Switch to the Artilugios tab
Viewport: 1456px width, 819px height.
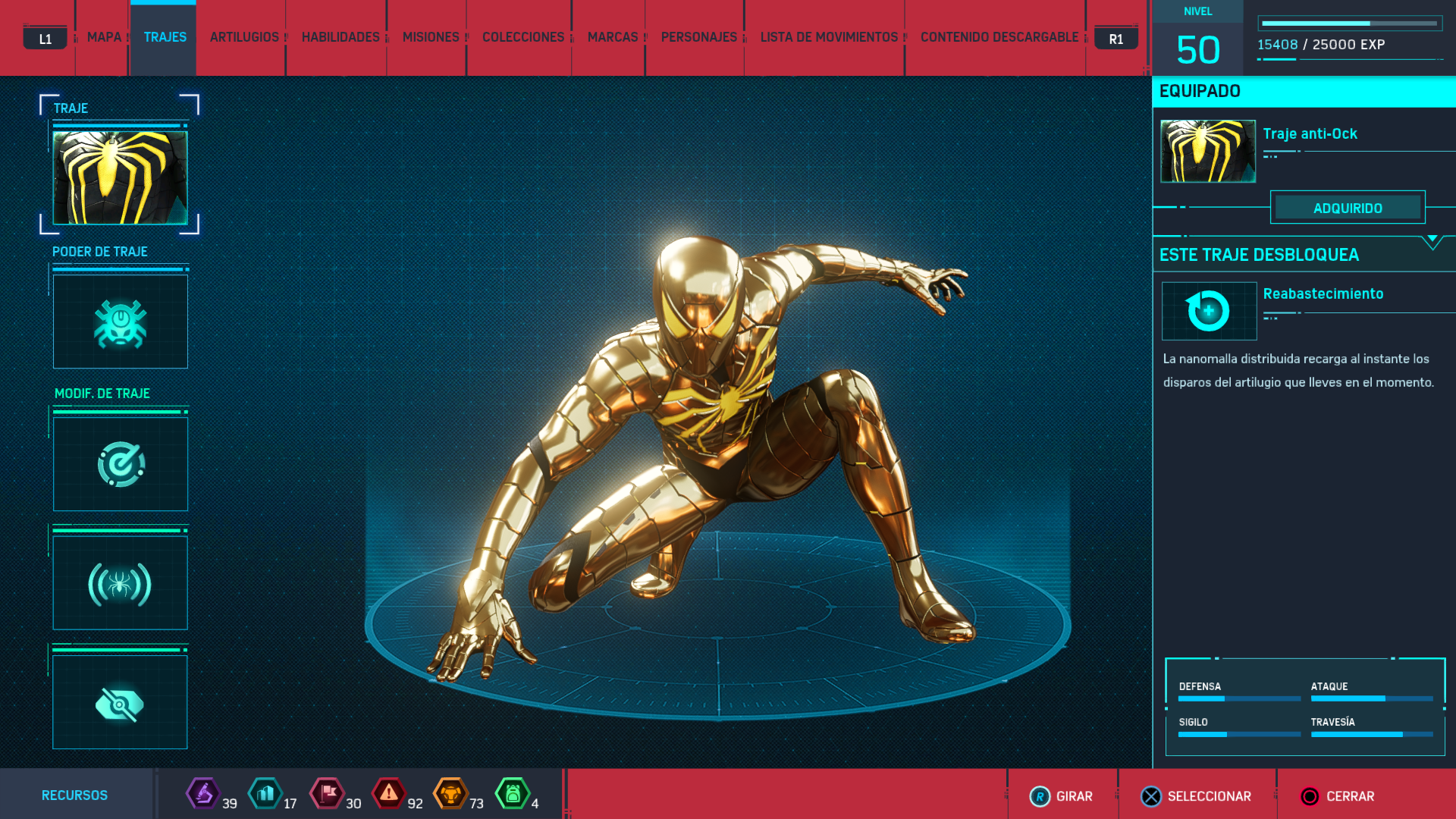pos(244,37)
